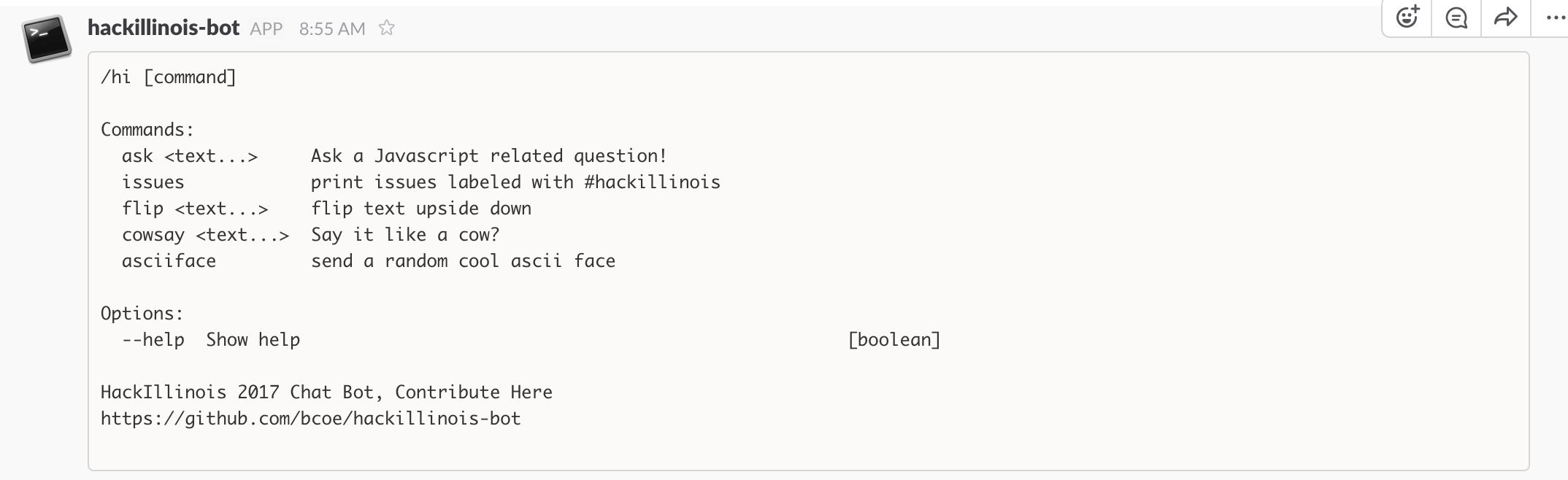Click the '[boolean]' type label

click(894, 340)
